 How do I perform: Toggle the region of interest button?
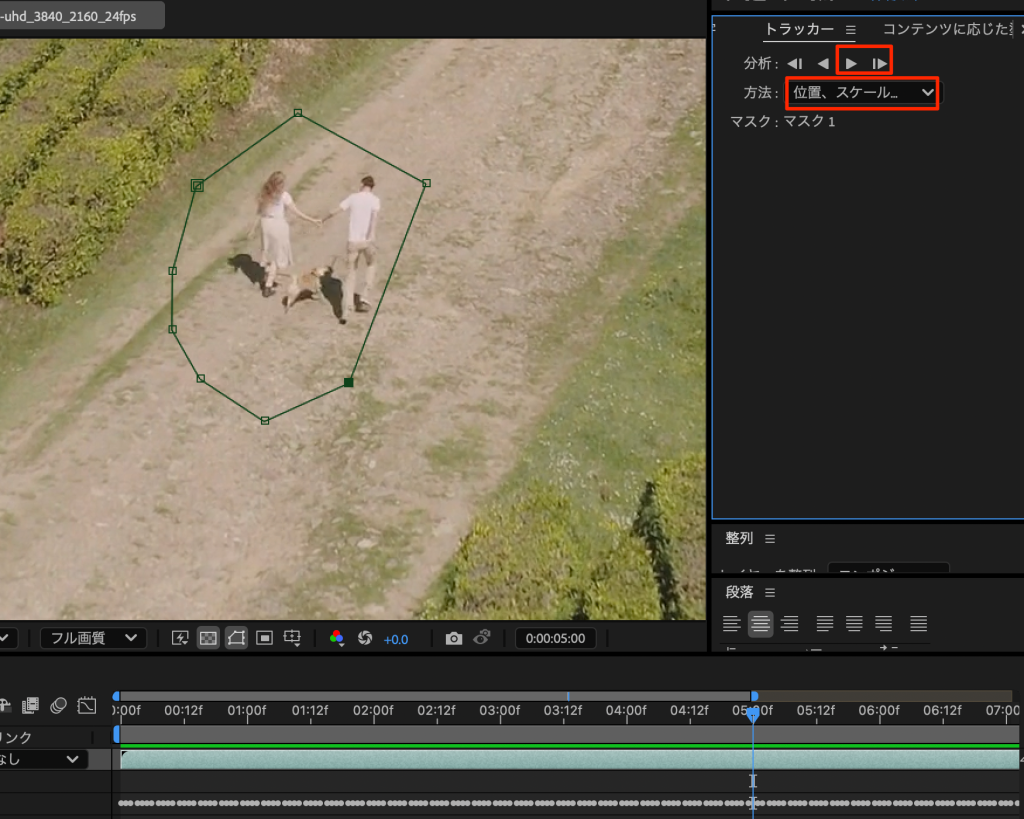(x=264, y=638)
